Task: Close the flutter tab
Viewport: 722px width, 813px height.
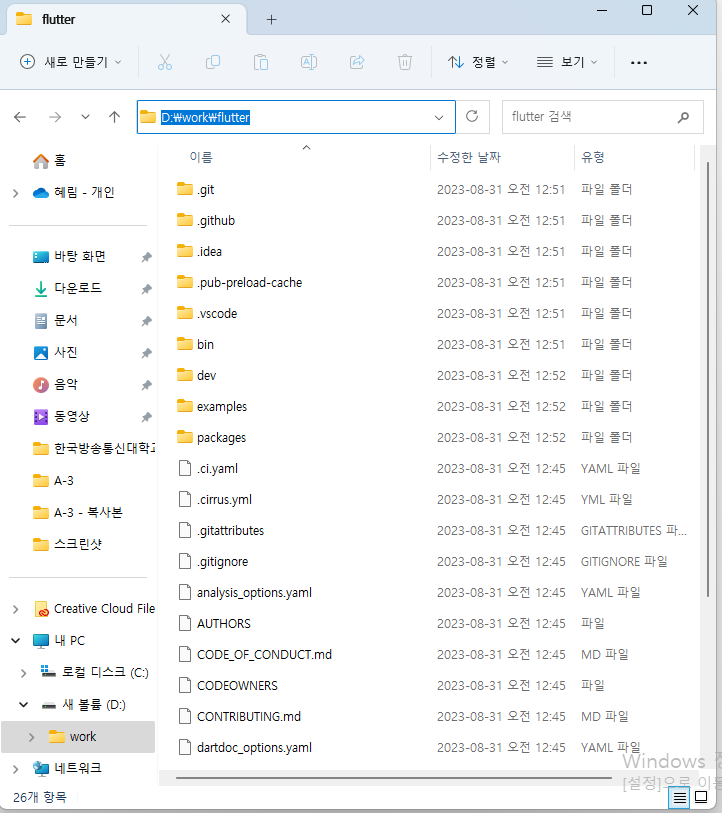Action: pyautogui.click(x=226, y=19)
